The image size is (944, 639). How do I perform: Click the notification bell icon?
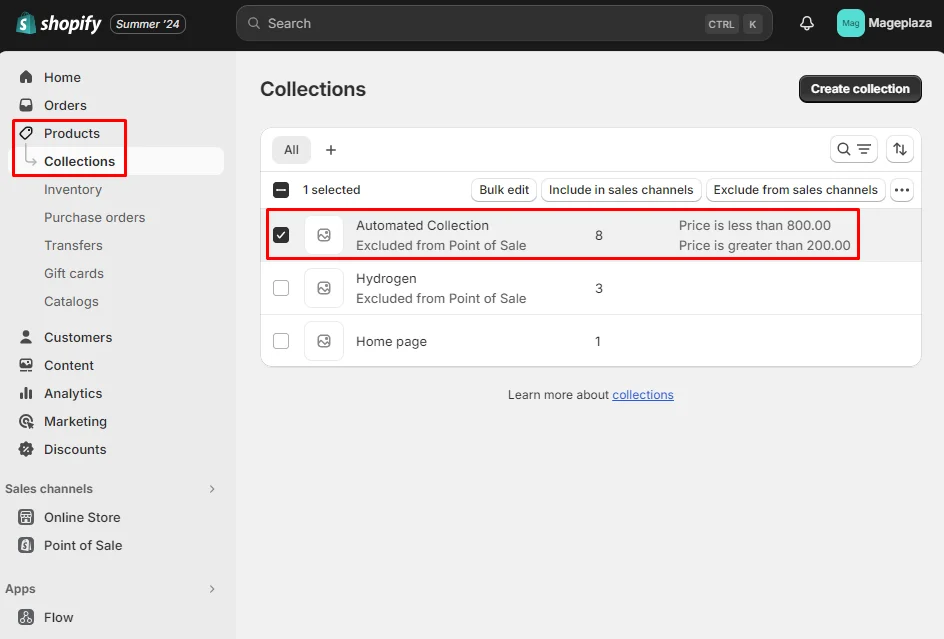806,23
